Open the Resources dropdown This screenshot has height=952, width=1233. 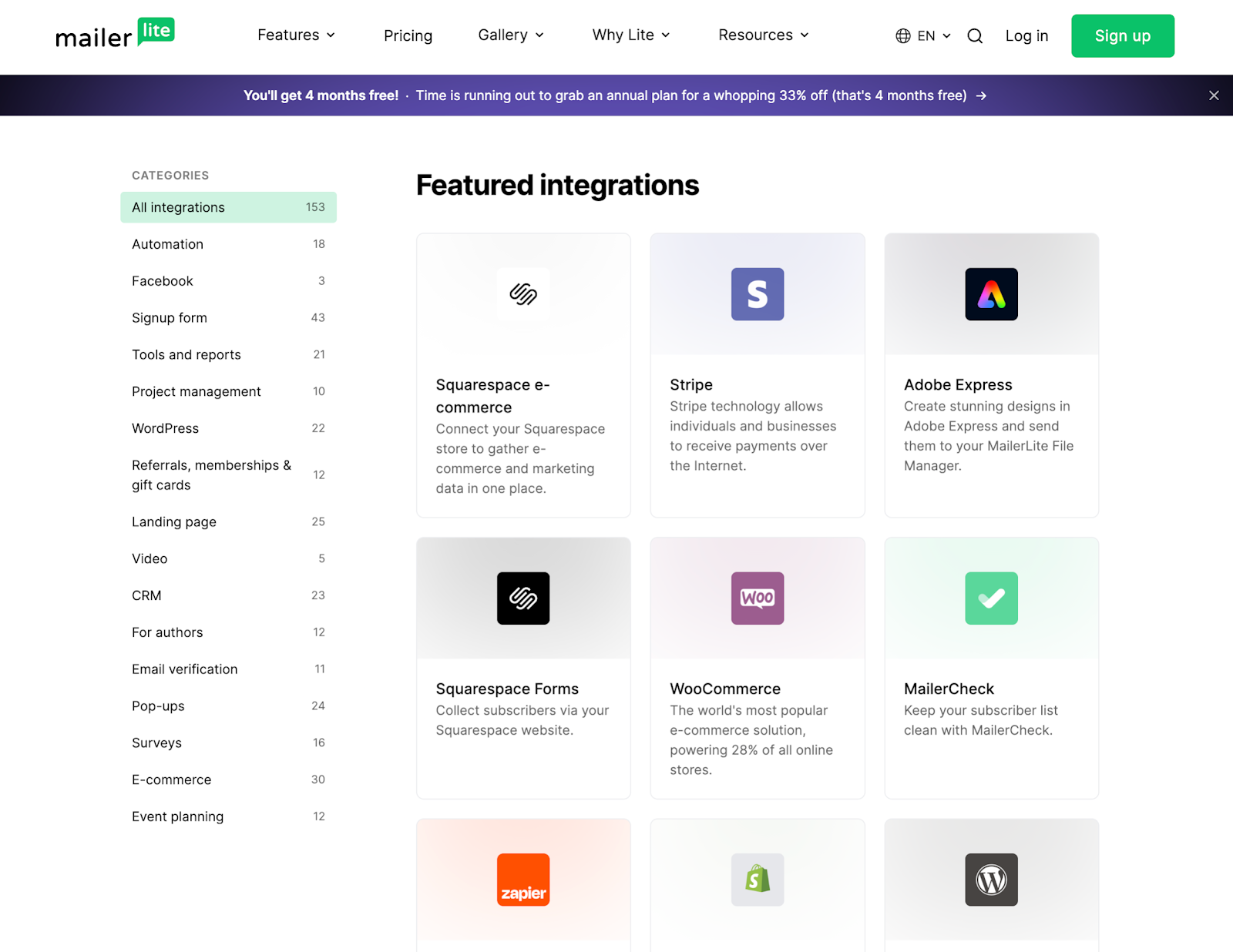click(x=762, y=35)
